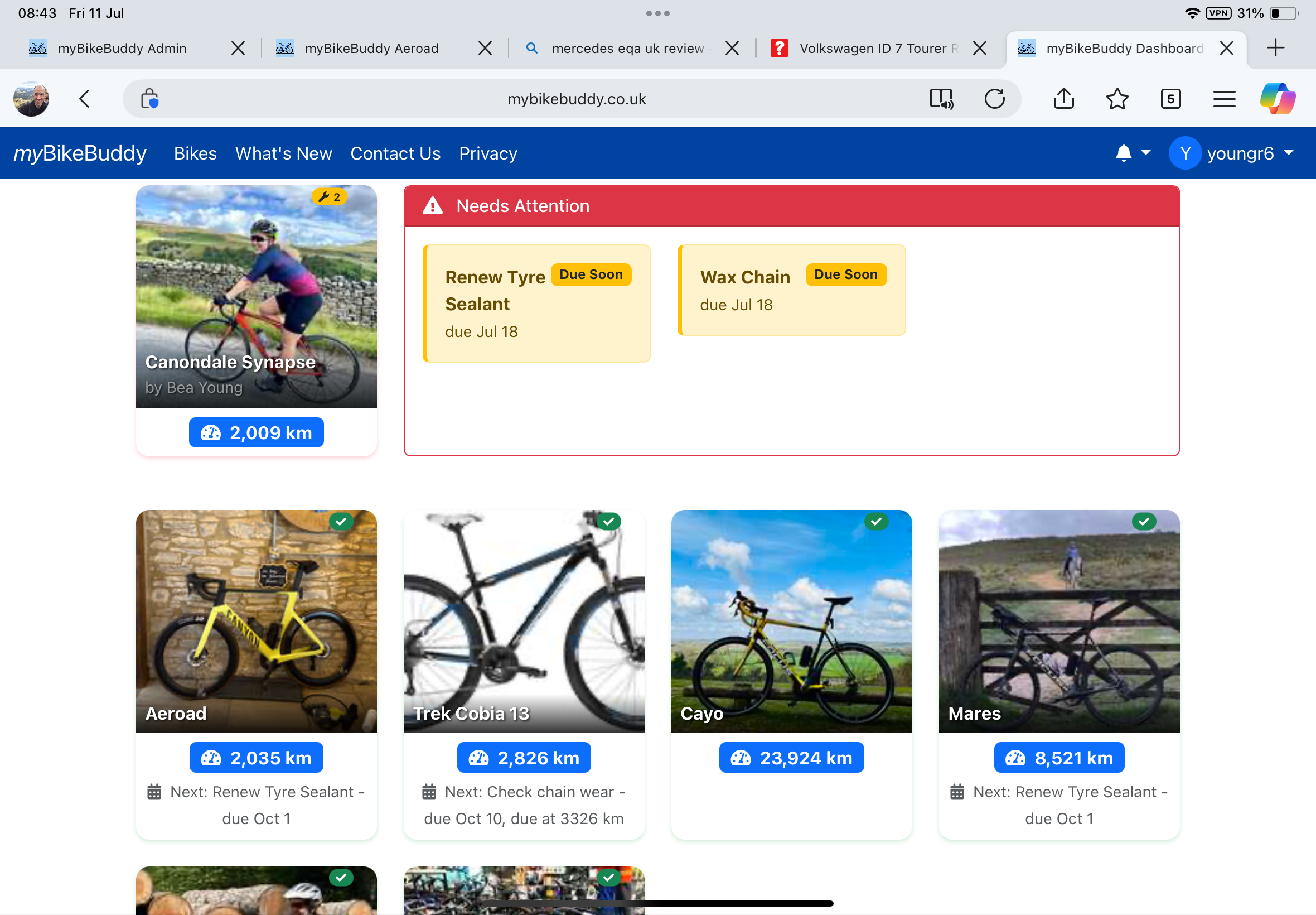Click the Y user avatar circle

(1185, 153)
